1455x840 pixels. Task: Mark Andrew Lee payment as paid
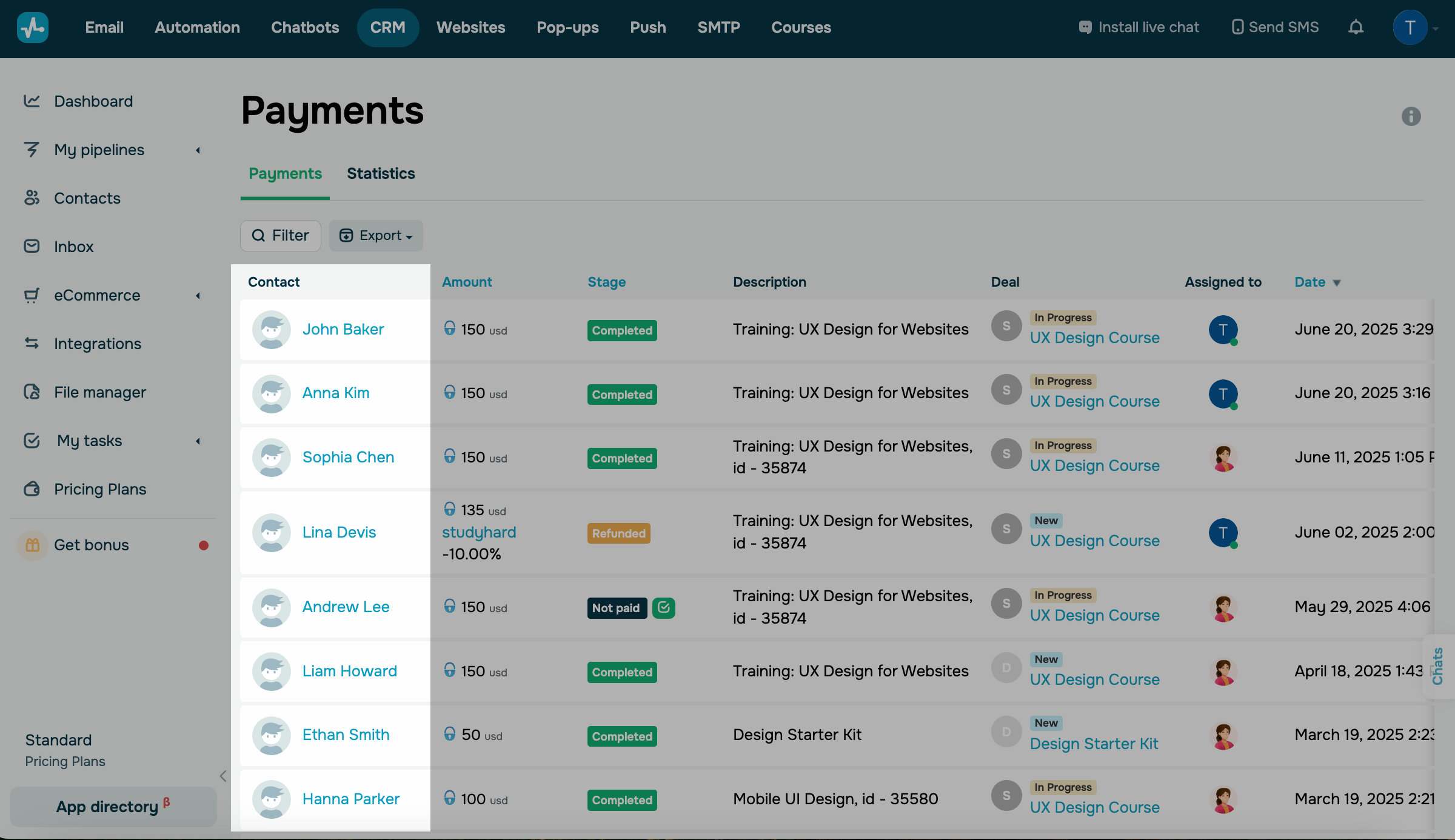click(664, 607)
